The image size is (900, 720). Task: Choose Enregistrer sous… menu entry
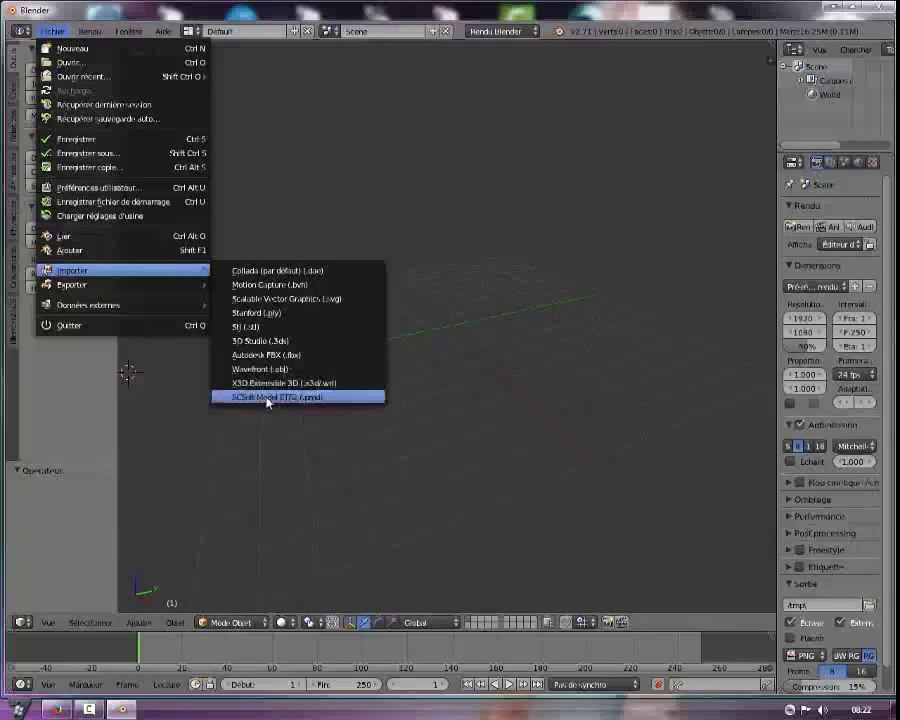tap(123, 153)
